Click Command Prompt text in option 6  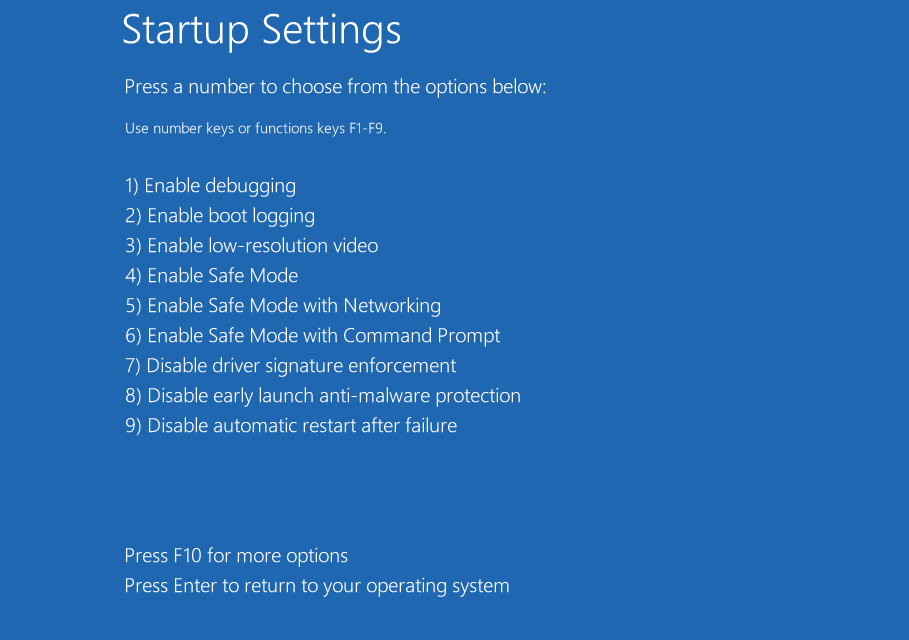point(421,336)
